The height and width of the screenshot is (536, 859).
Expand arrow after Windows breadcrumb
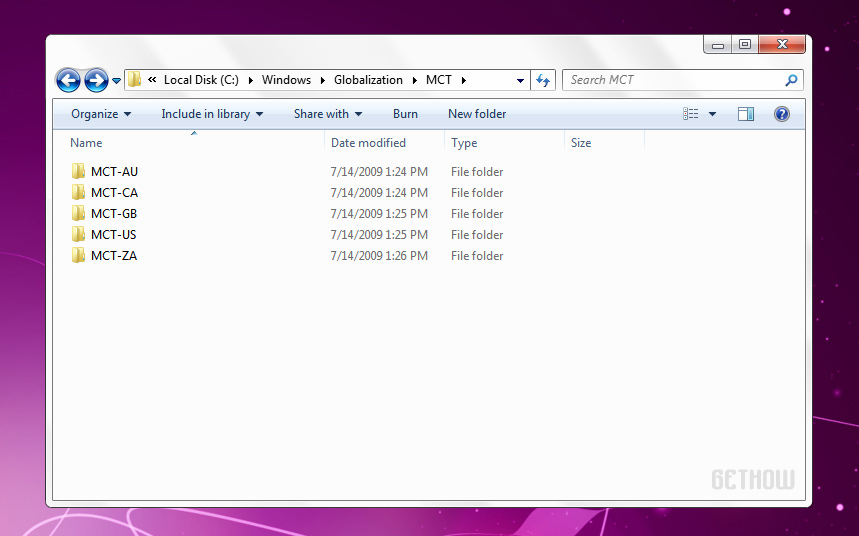click(x=323, y=81)
